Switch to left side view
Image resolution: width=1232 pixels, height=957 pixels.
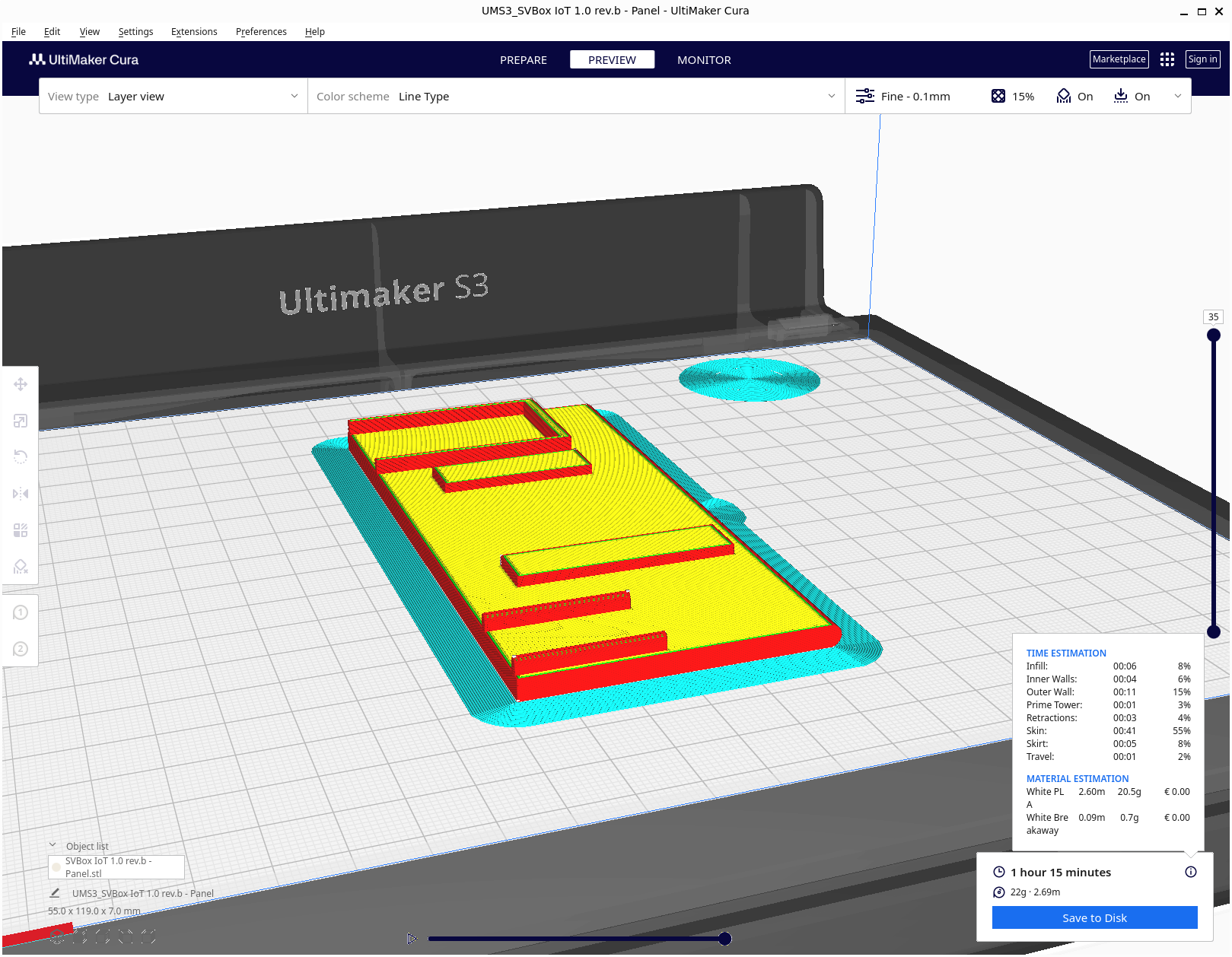(x=126, y=936)
